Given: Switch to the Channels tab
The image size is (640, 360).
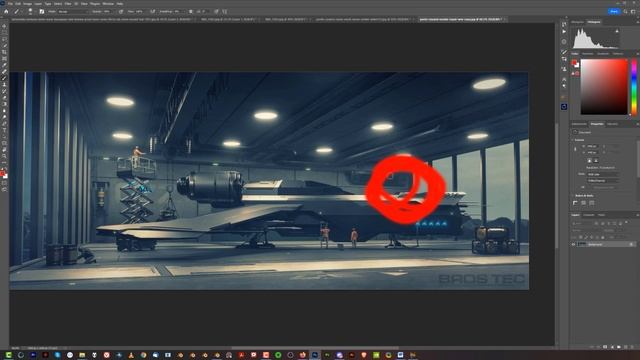Looking at the screenshot, I should (589, 215).
